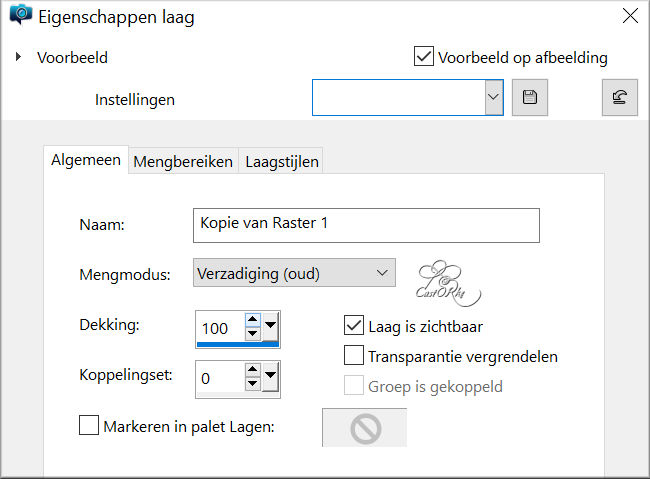Uncheck Laag is zichtbaar
This screenshot has height=479, width=650.
coord(354,326)
